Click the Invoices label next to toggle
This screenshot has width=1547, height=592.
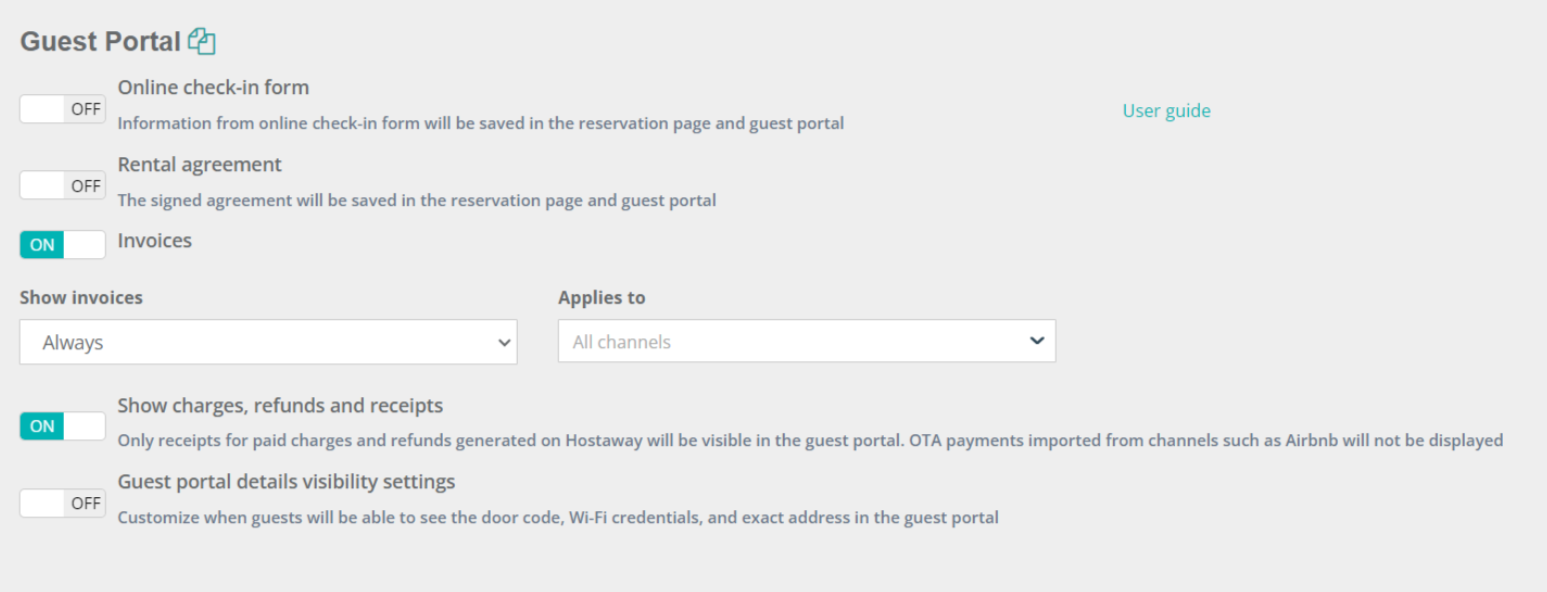click(155, 240)
